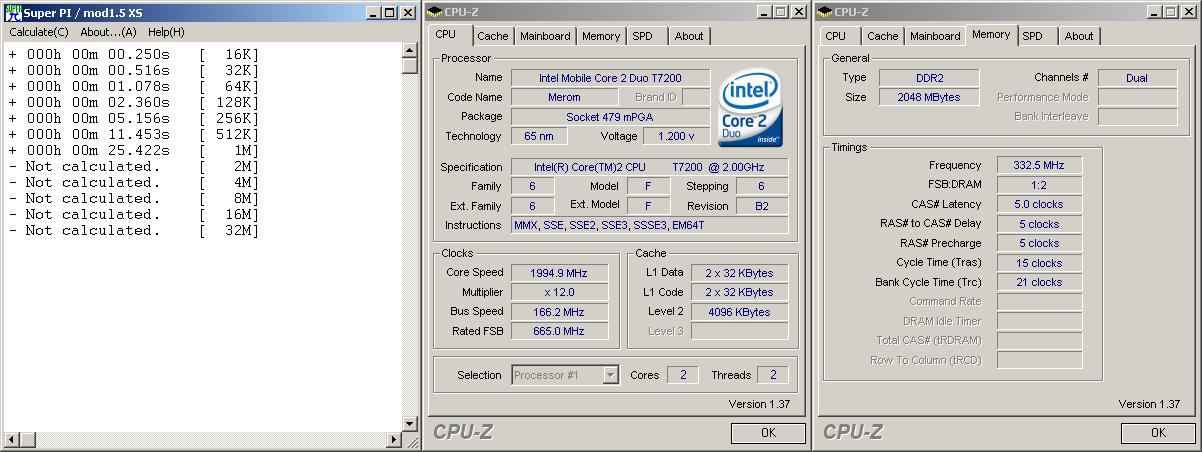Click the Specification field Intel(R) Core(TM)2 CPU
The width and height of the screenshot is (1202, 452).
[649, 167]
